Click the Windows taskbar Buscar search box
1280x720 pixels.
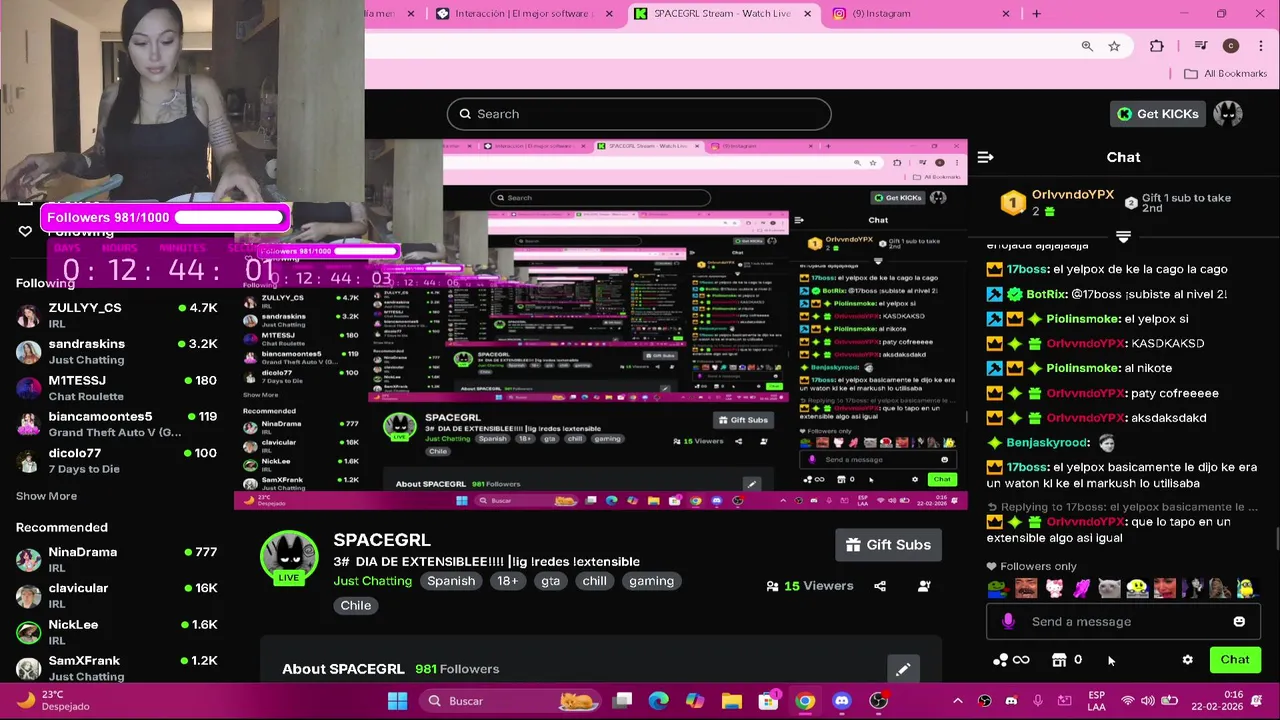click(508, 701)
